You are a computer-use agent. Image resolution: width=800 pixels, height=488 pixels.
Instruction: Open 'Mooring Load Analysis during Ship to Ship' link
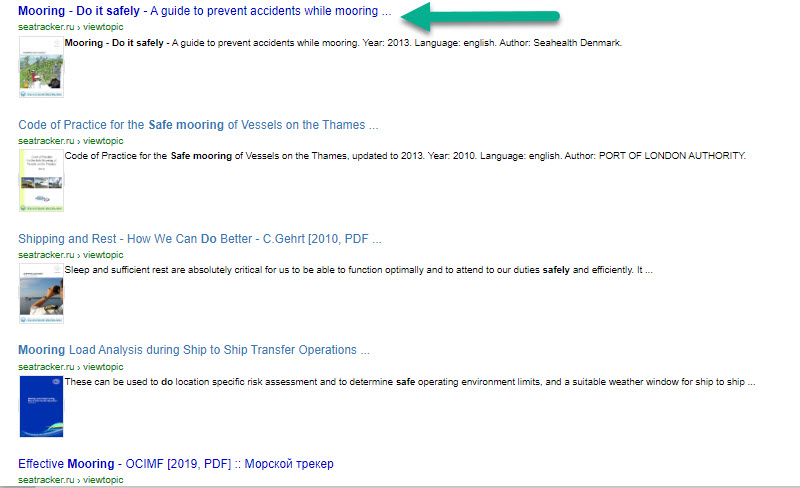click(x=194, y=350)
